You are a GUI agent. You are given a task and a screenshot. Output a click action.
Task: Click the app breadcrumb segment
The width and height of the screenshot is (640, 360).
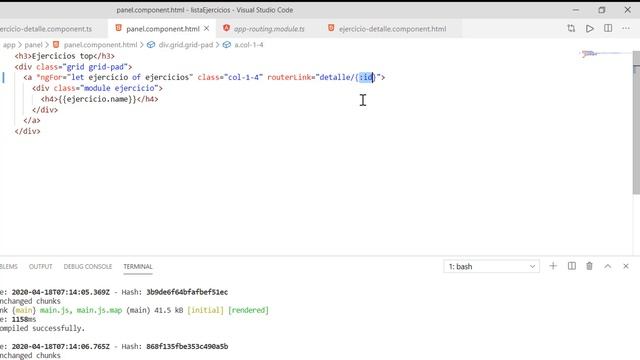click(x=9, y=45)
